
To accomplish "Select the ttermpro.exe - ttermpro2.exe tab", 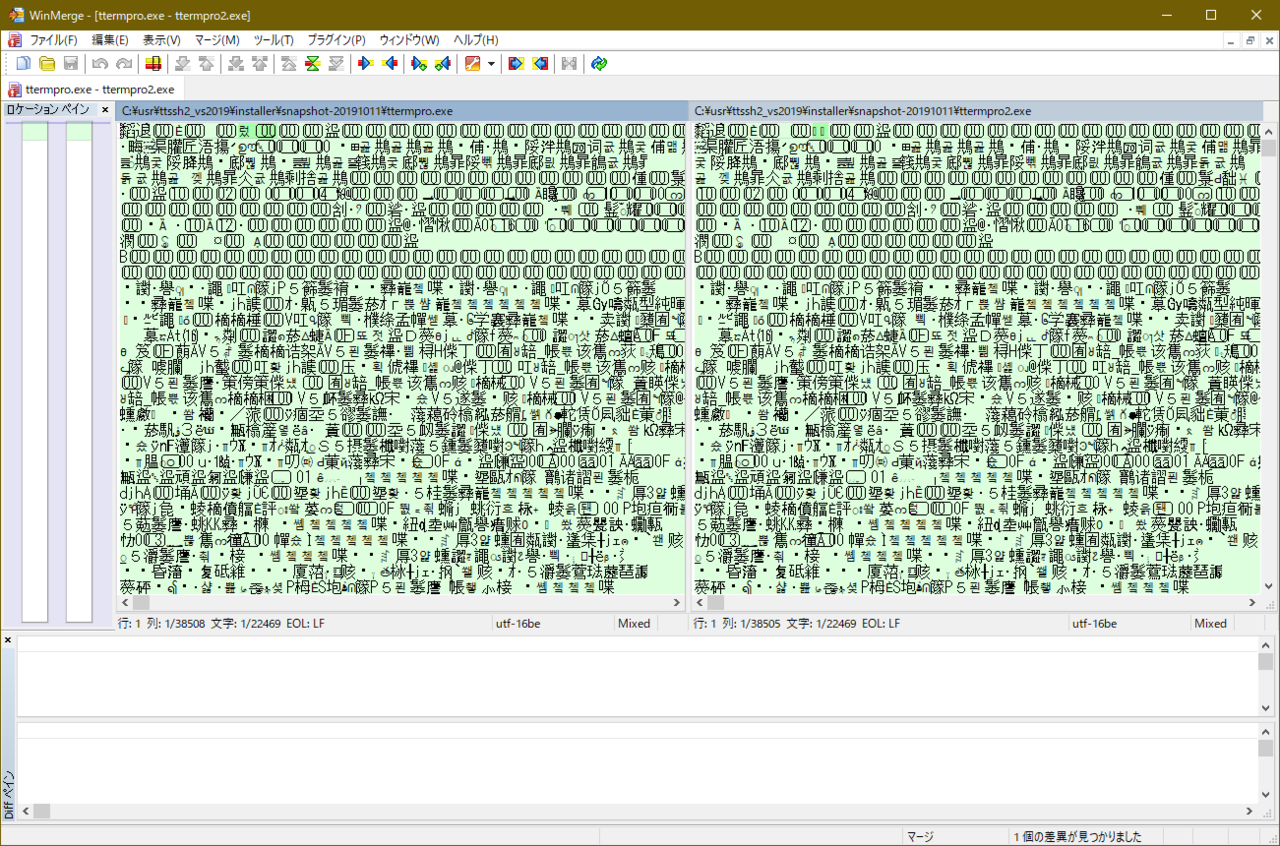I will (x=91, y=90).
